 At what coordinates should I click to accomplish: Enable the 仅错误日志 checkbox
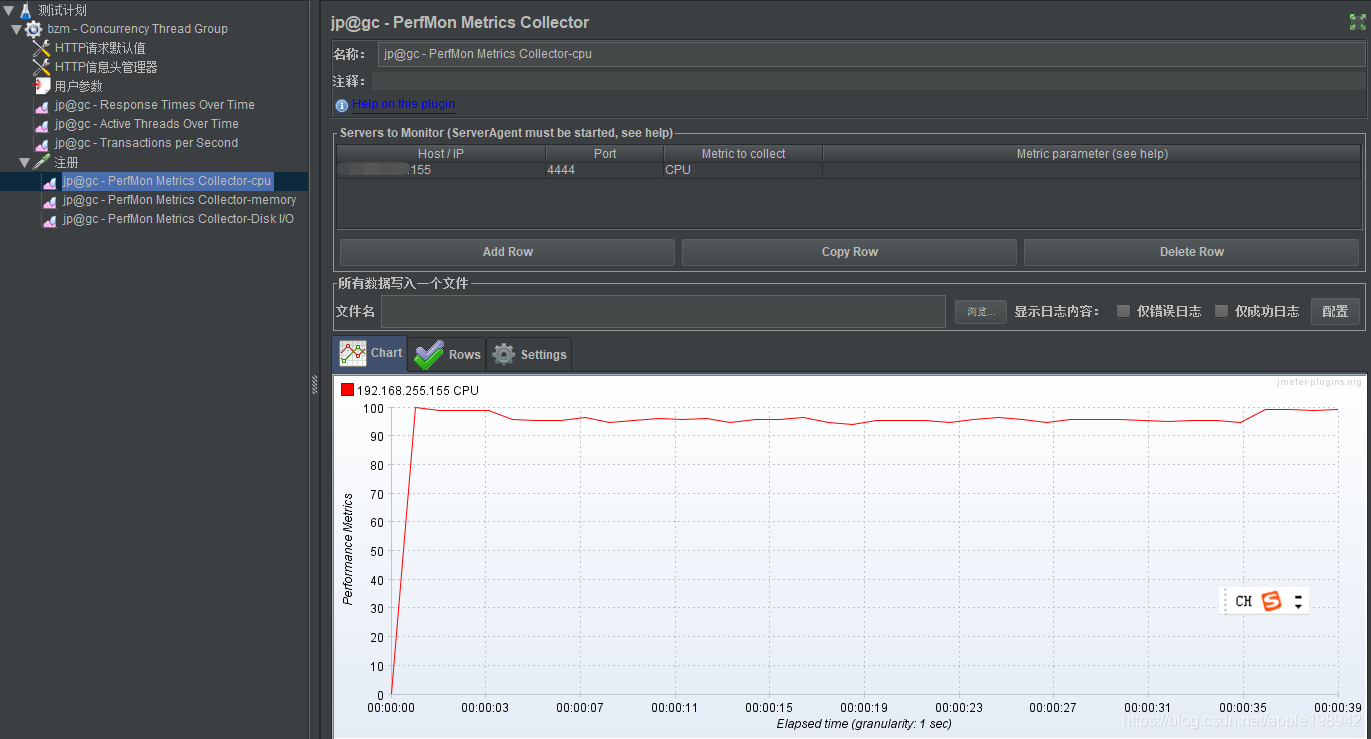(1123, 311)
